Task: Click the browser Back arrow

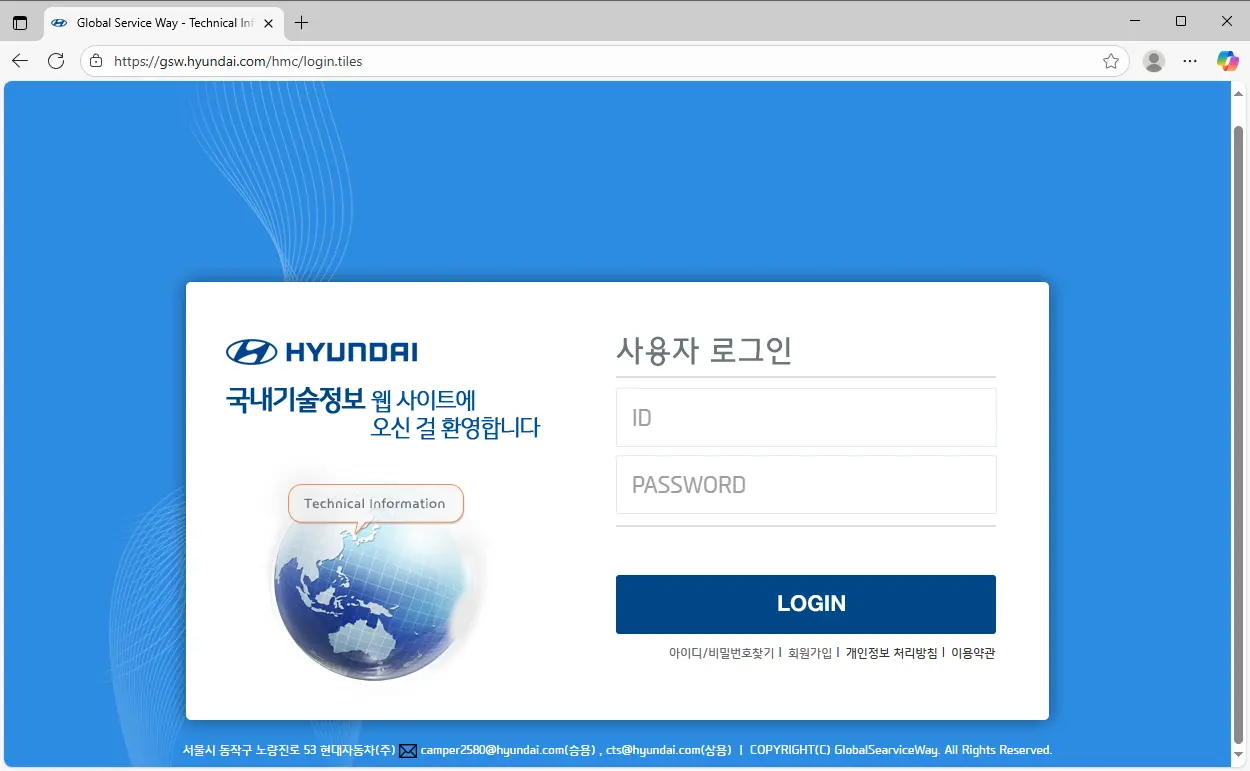Action: [x=20, y=61]
